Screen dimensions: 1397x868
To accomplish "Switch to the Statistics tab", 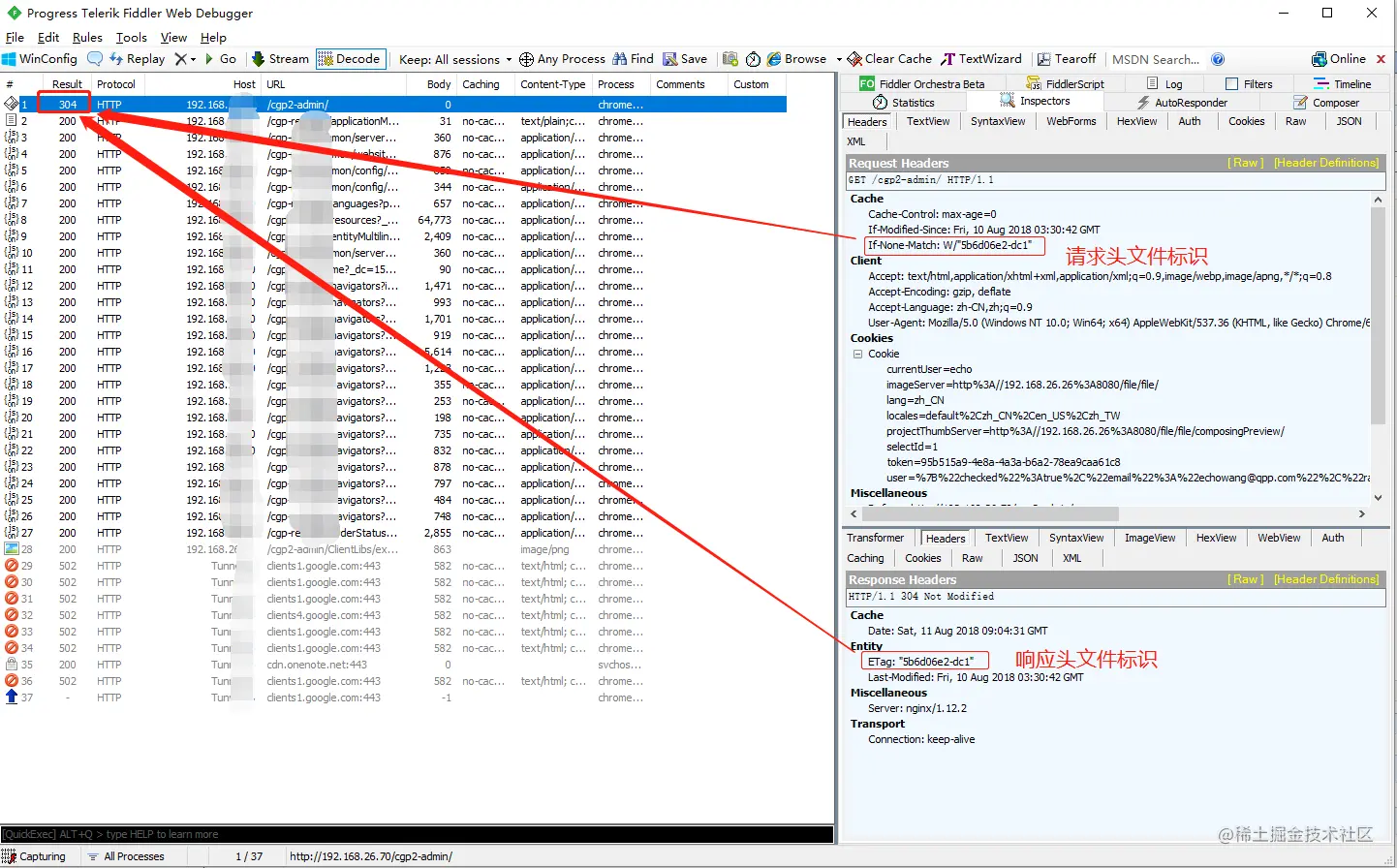I will (904, 103).
